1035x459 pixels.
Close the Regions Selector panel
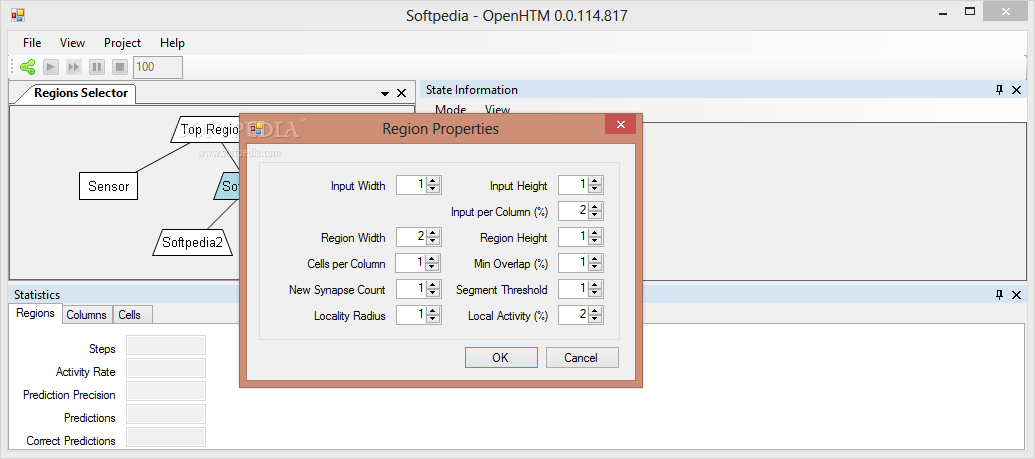pyautogui.click(x=401, y=93)
